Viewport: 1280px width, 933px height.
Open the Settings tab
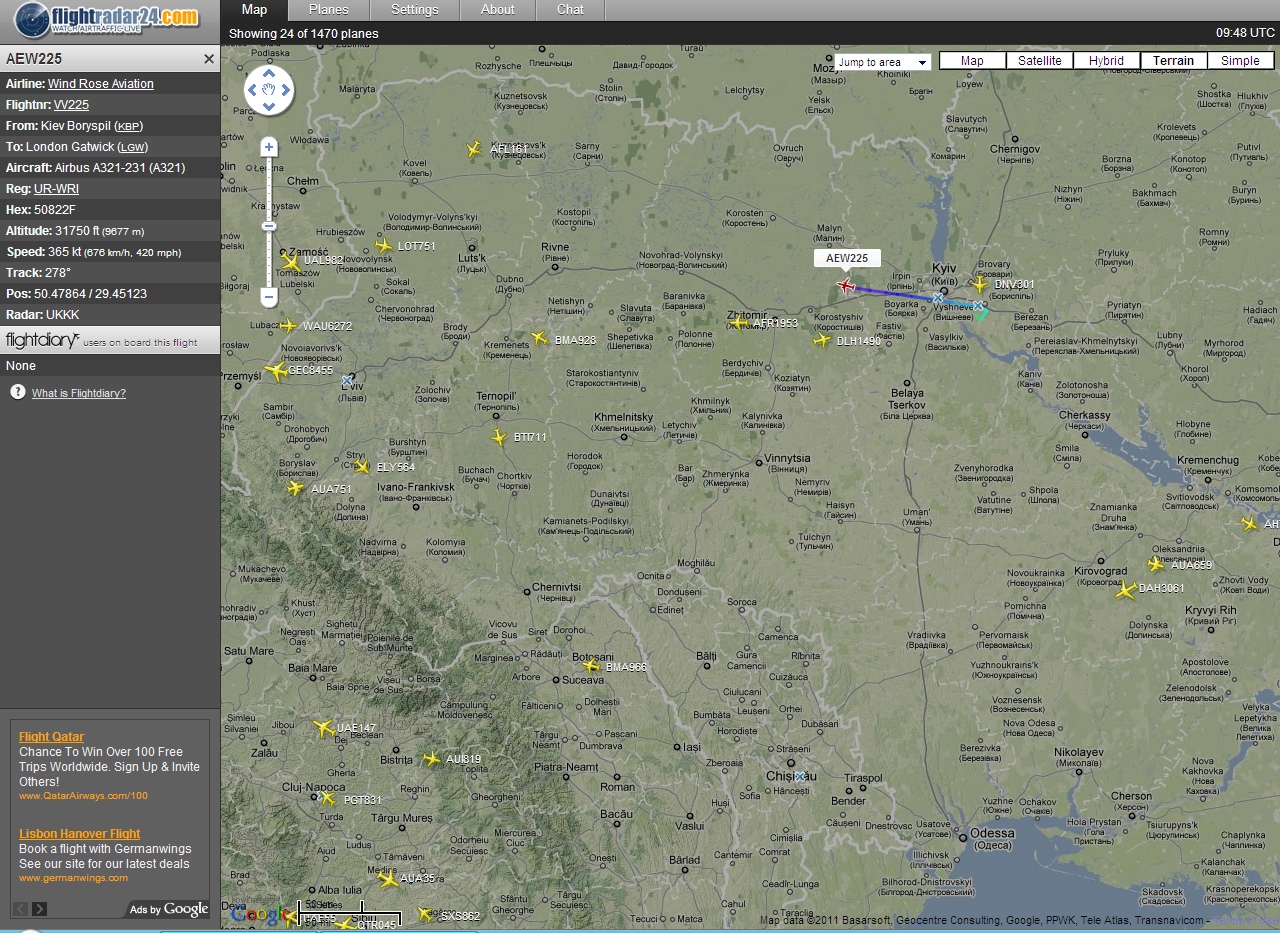coord(414,10)
